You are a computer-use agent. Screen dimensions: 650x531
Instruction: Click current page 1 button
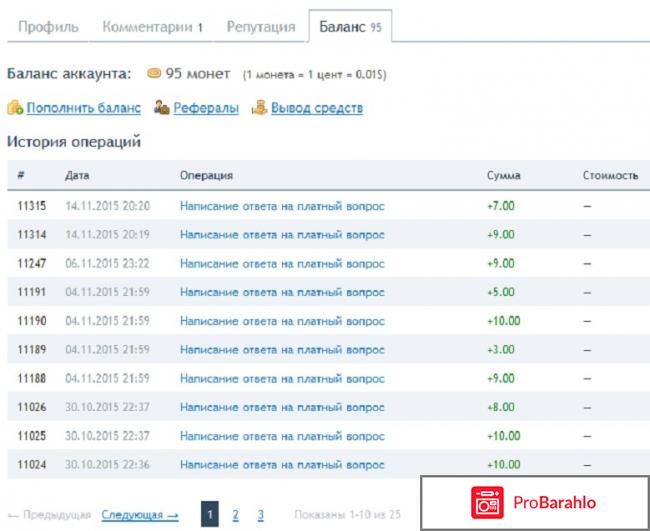tap(210, 515)
